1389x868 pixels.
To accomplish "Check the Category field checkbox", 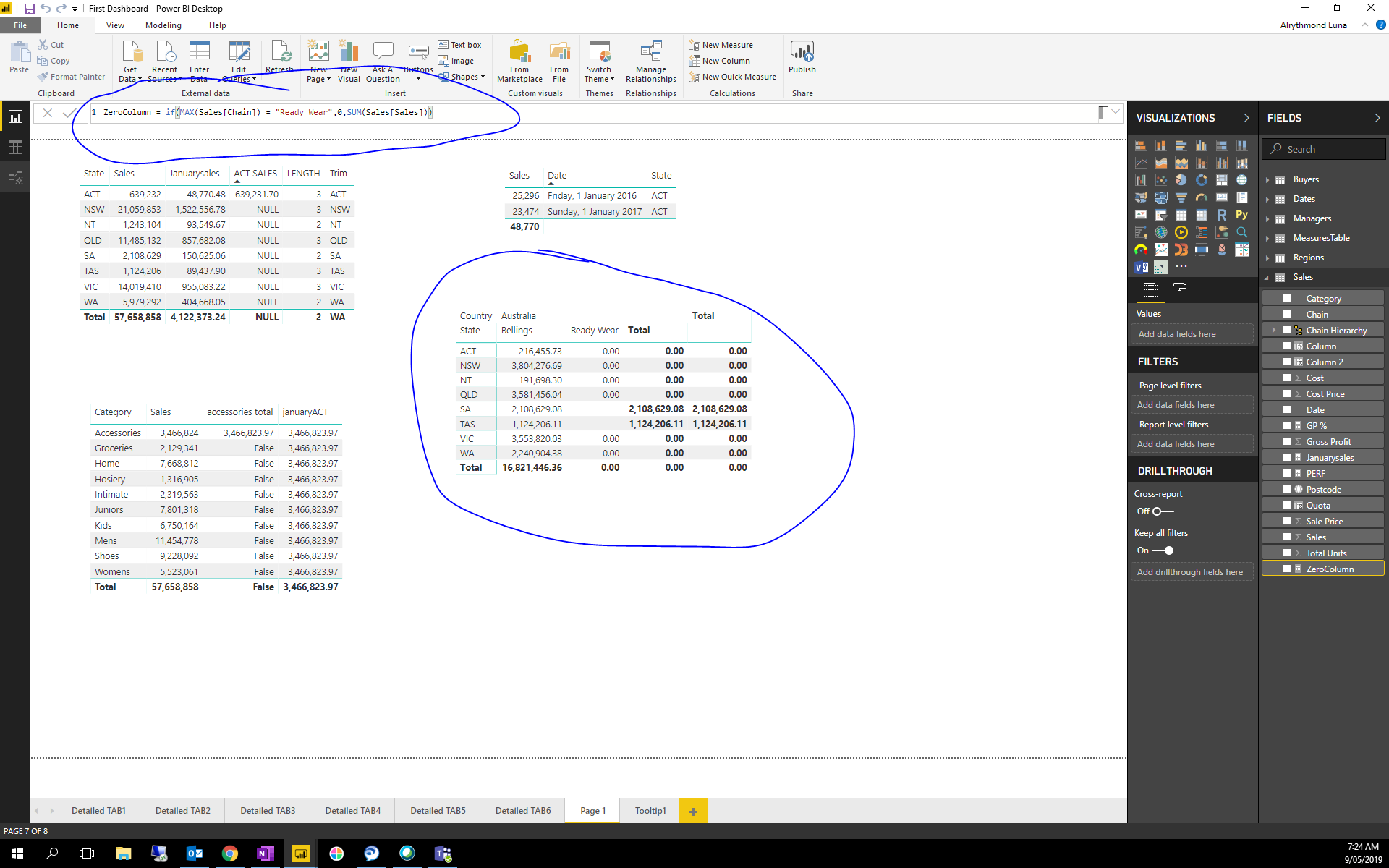I will tap(1287, 298).
